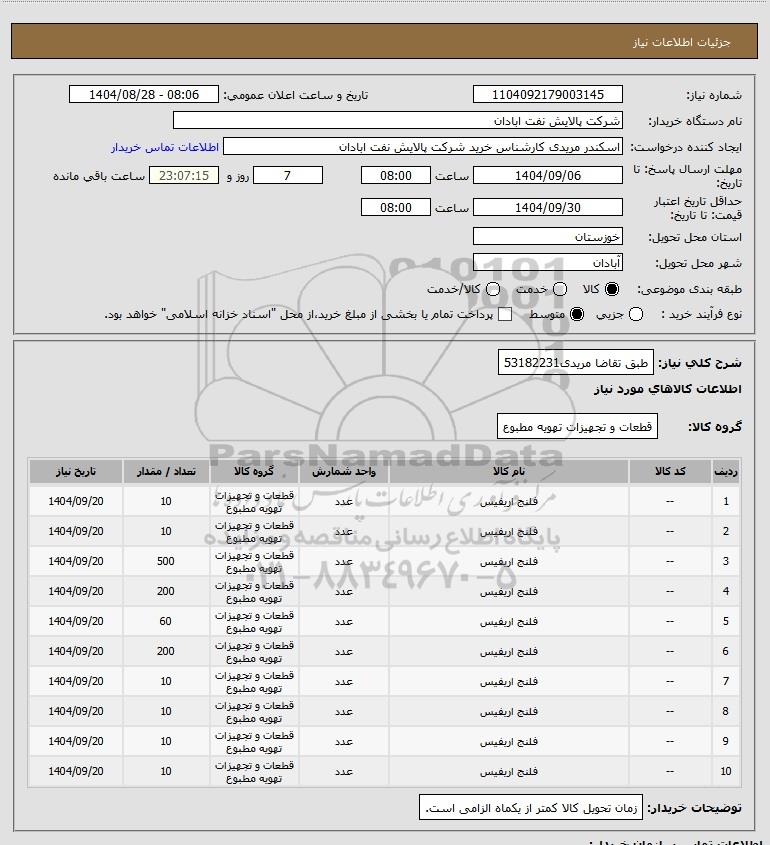770x845 pixels.
Task: Click quantity 60 in row 5
Action: tap(165, 621)
